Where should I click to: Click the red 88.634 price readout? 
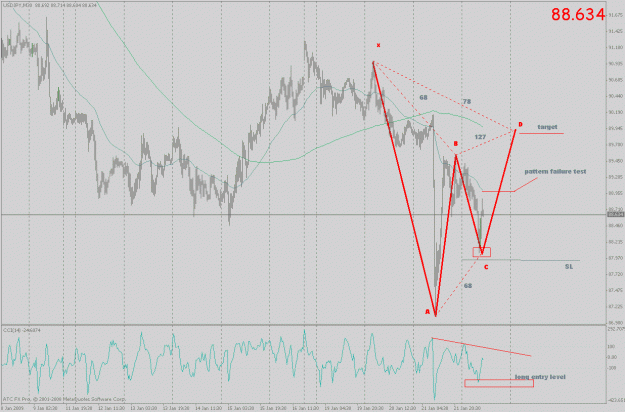tap(578, 15)
